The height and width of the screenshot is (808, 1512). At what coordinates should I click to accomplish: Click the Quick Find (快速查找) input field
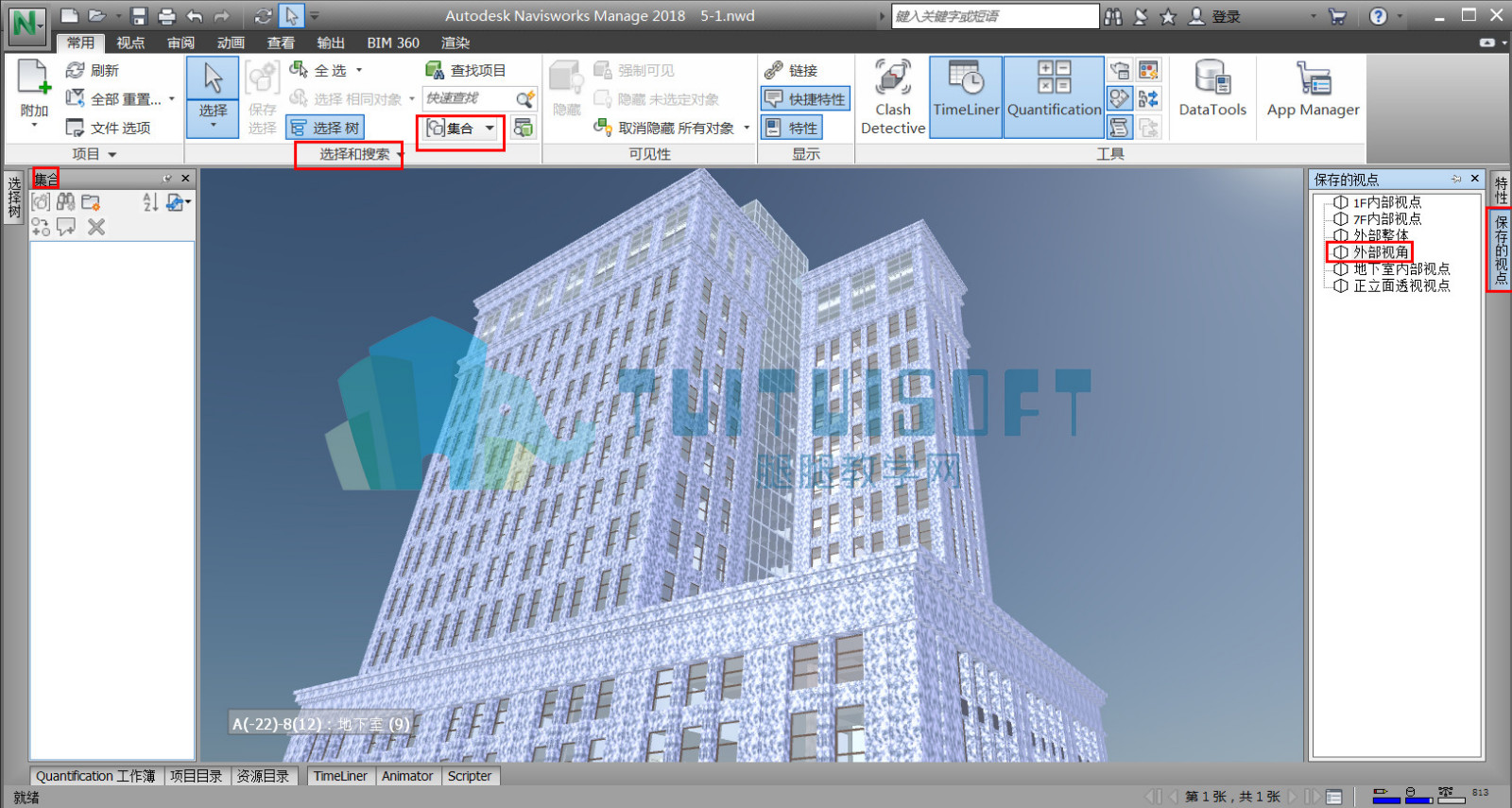(470, 98)
